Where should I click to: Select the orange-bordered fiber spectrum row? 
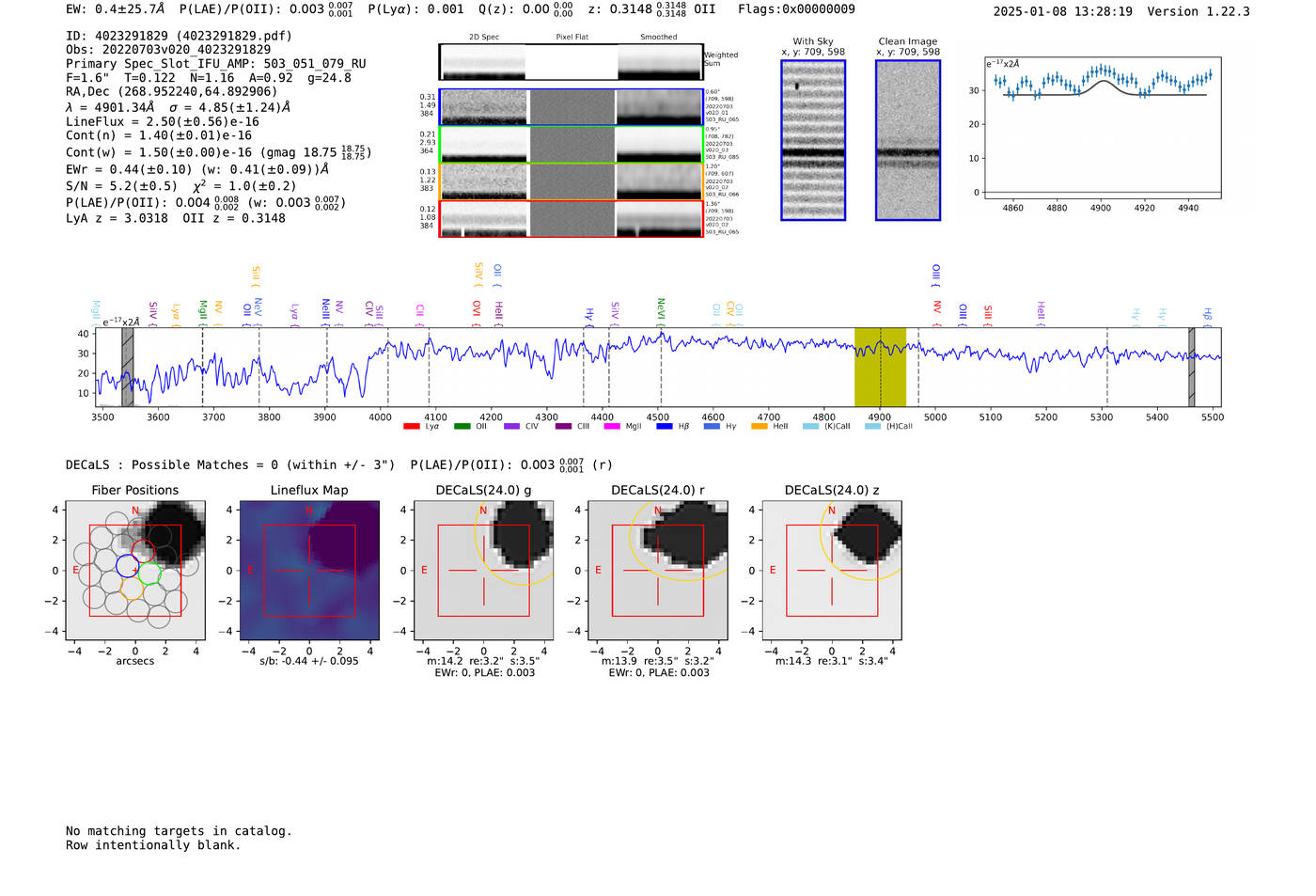tap(572, 181)
